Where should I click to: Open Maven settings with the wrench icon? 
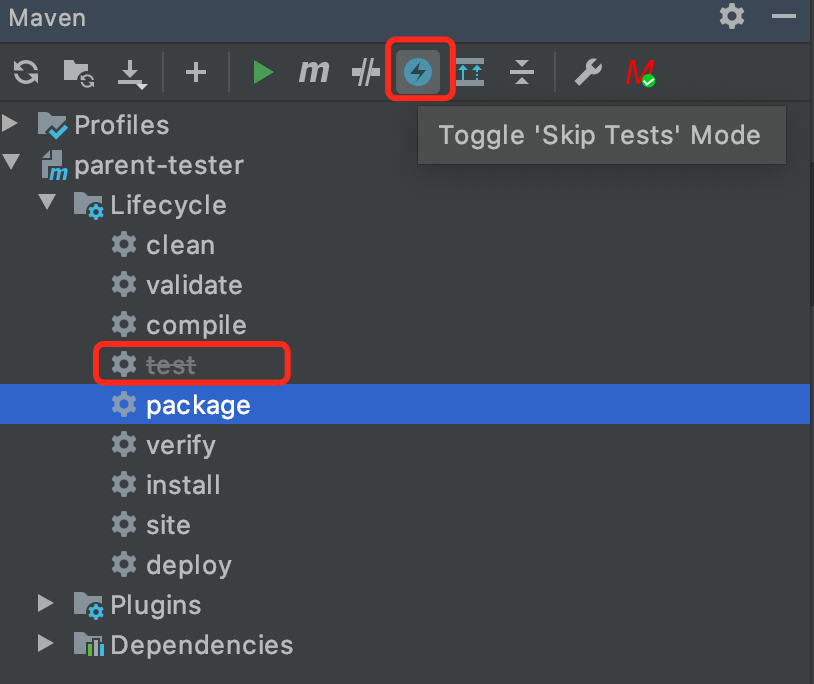click(x=589, y=71)
